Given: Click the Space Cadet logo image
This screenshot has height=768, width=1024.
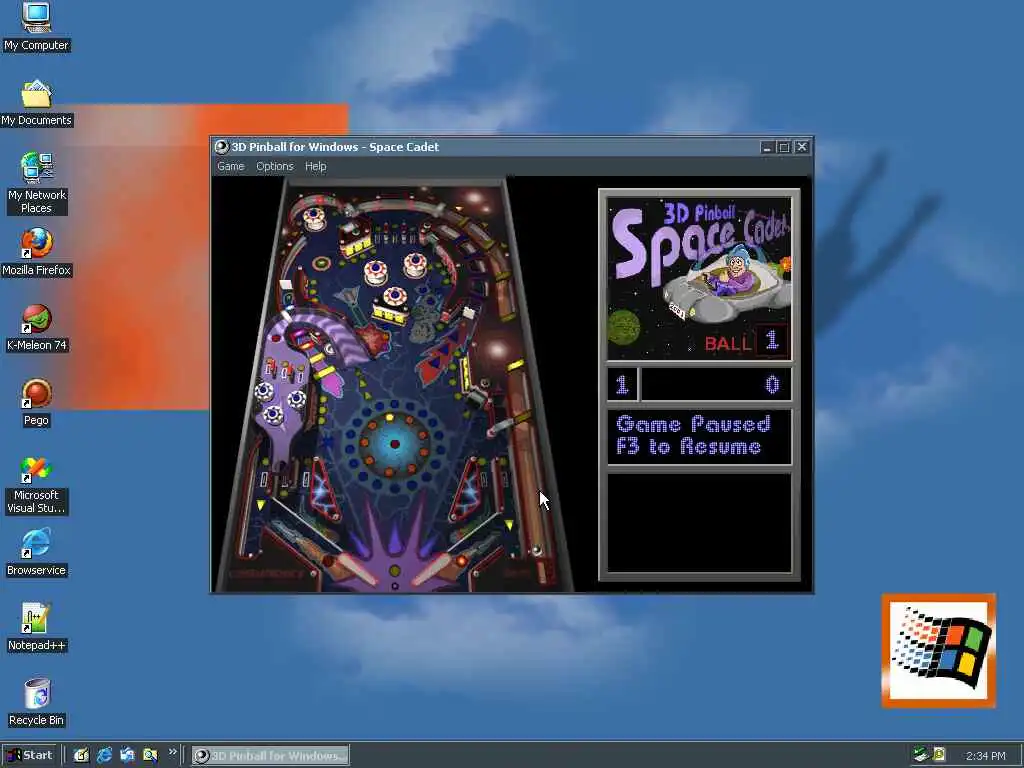Looking at the screenshot, I should pyautogui.click(x=699, y=278).
